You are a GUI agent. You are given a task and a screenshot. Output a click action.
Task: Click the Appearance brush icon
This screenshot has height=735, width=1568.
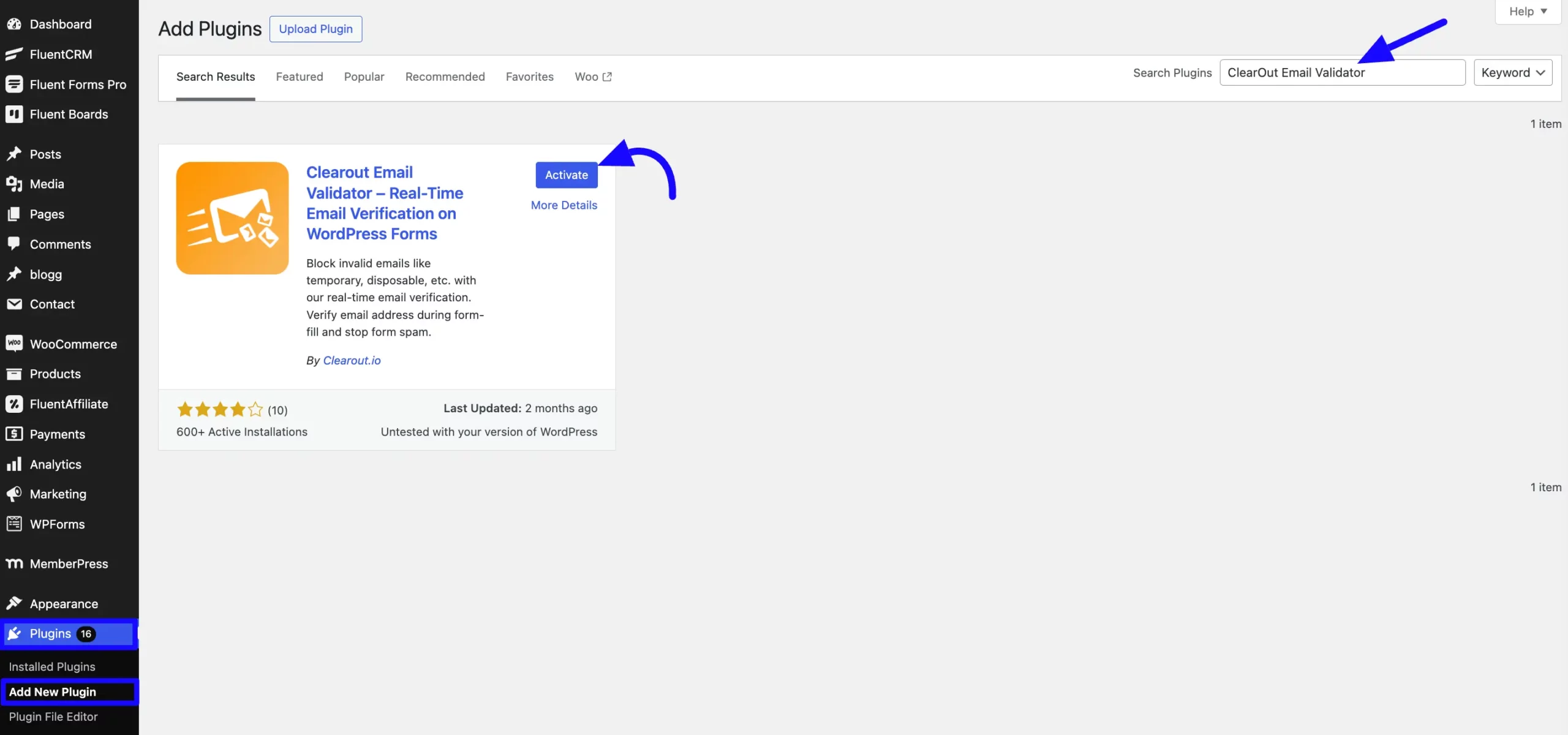click(x=14, y=604)
